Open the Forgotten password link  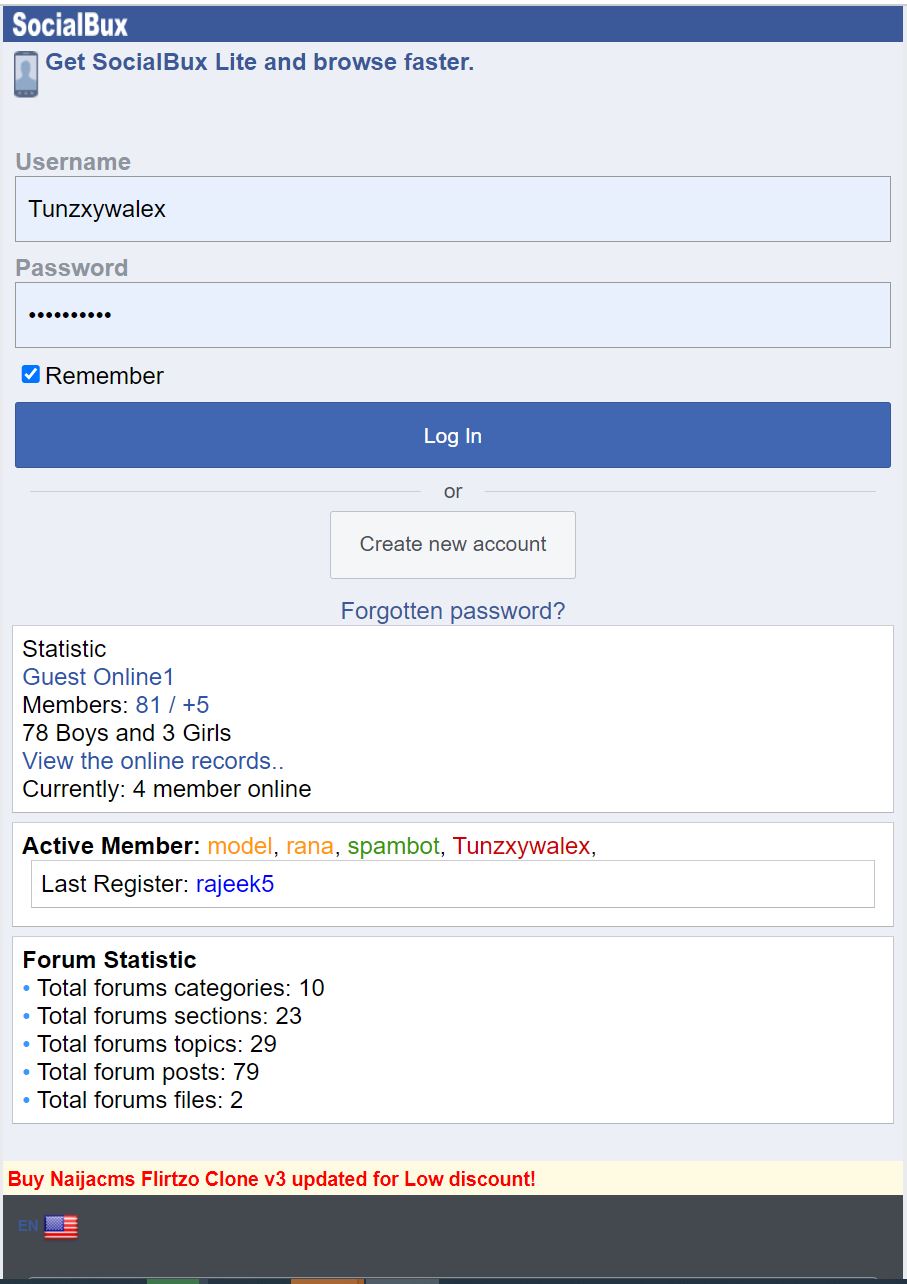(x=452, y=611)
